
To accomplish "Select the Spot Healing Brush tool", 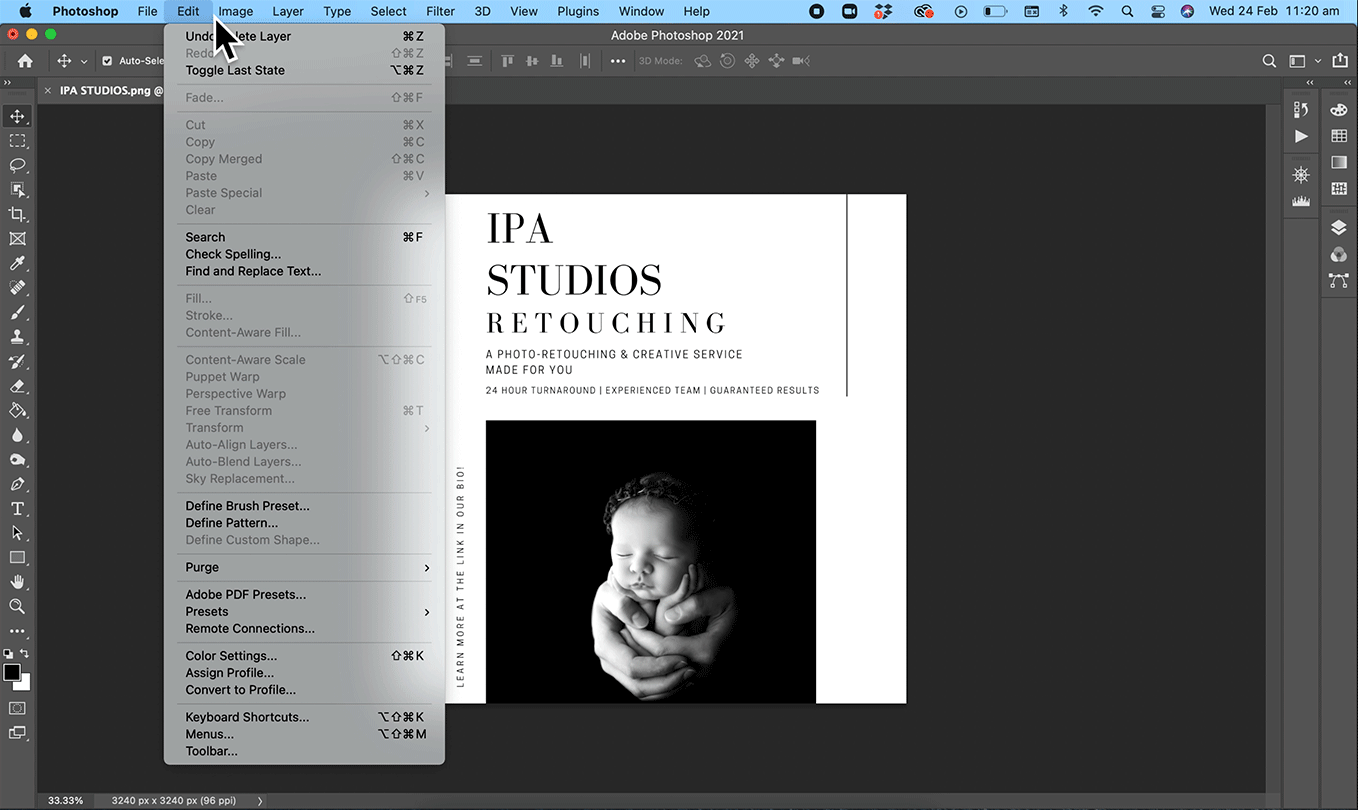I will [x=17, y=288].
